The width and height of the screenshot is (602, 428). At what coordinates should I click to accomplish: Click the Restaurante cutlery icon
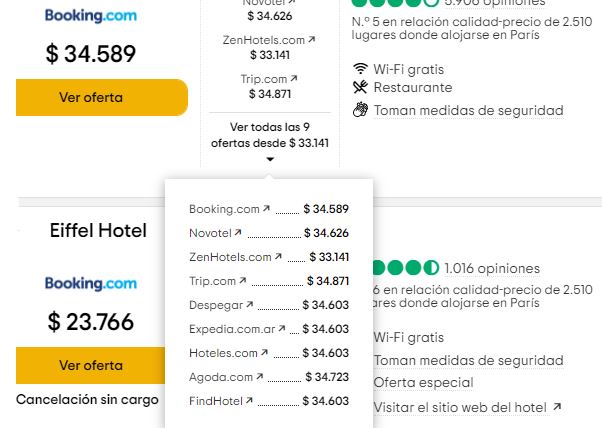click(x=360, y=88)
